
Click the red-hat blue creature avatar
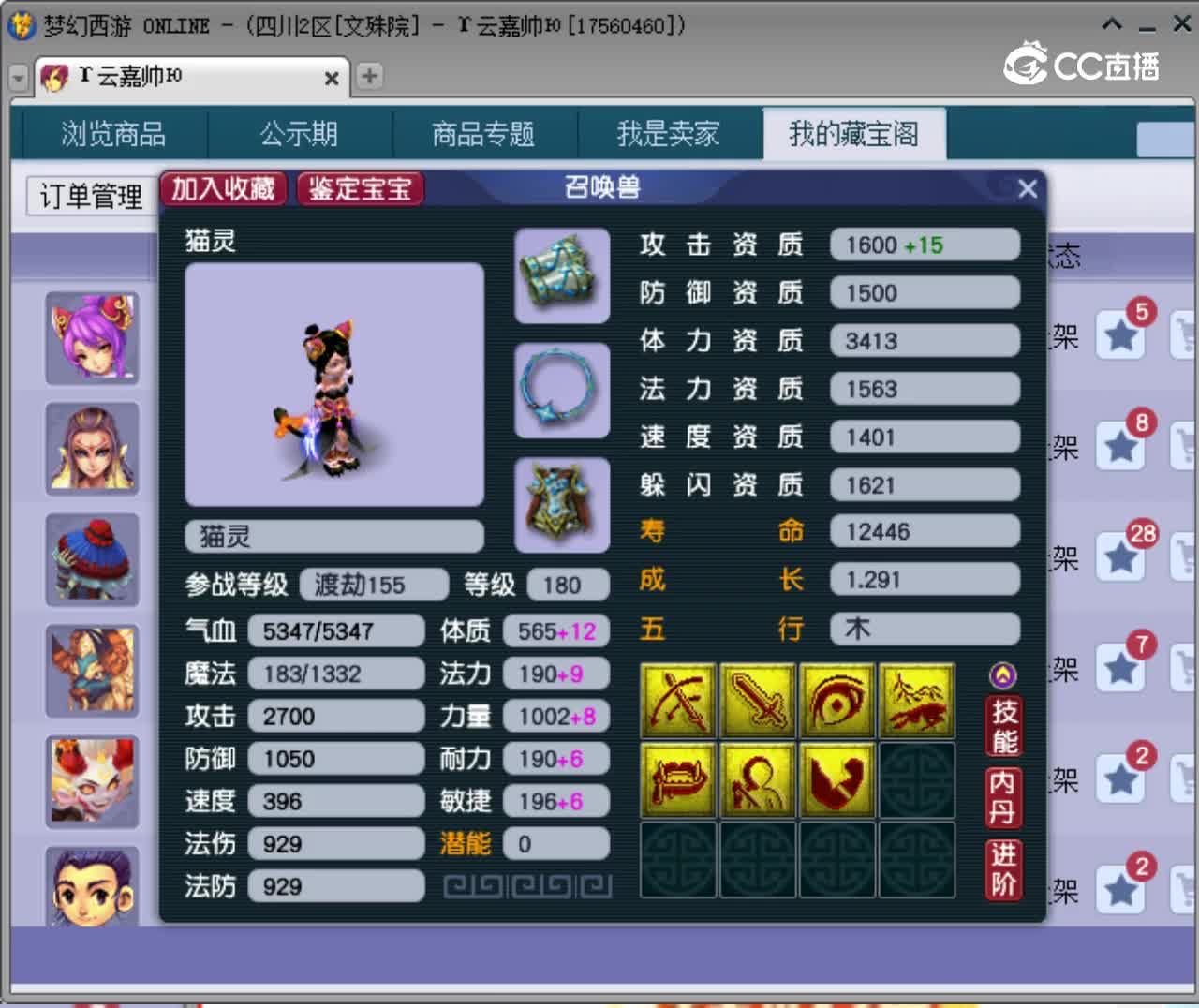[92, 559]
